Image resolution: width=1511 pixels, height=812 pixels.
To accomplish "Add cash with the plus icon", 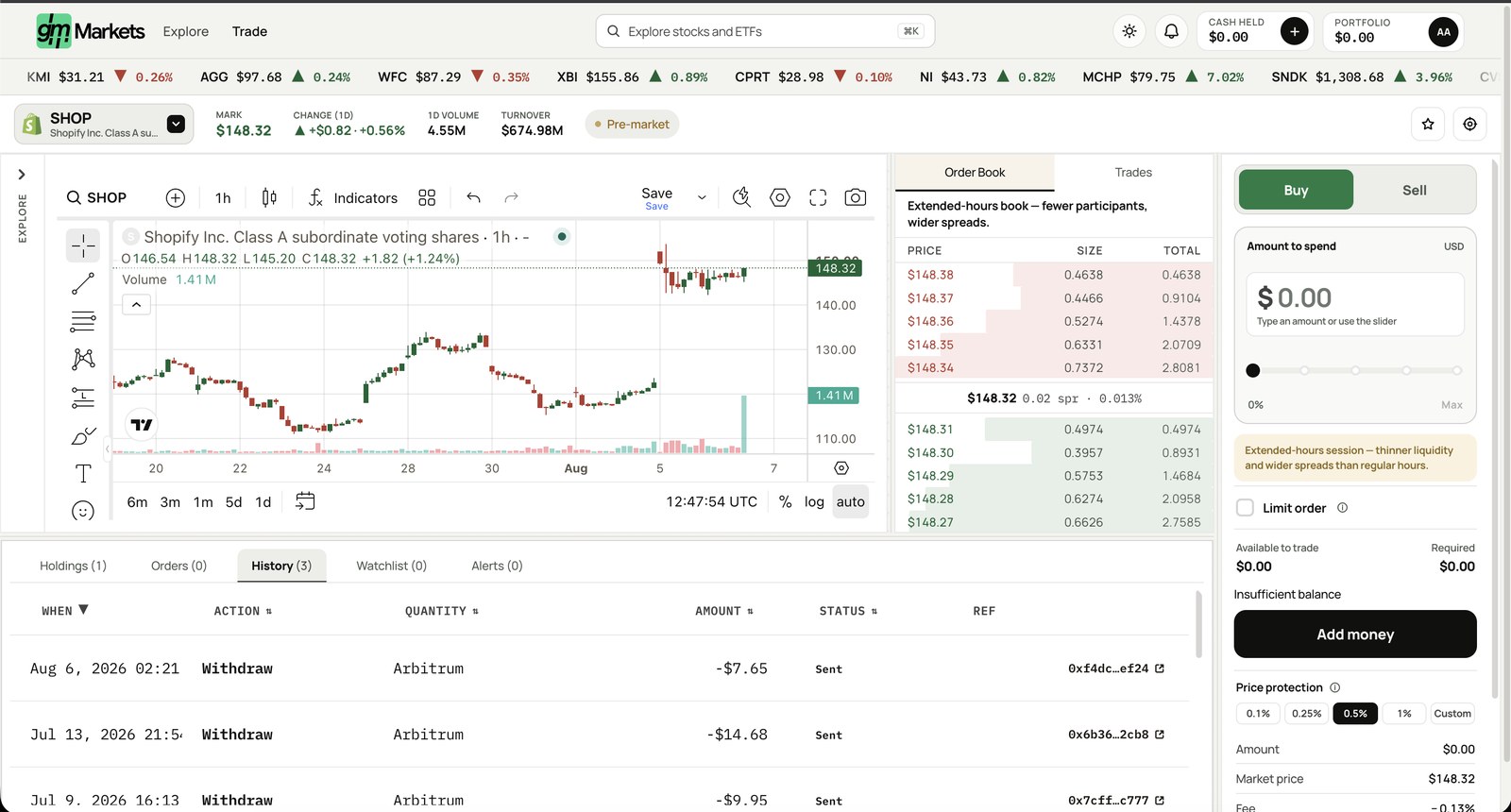I will coord(1295,31).
